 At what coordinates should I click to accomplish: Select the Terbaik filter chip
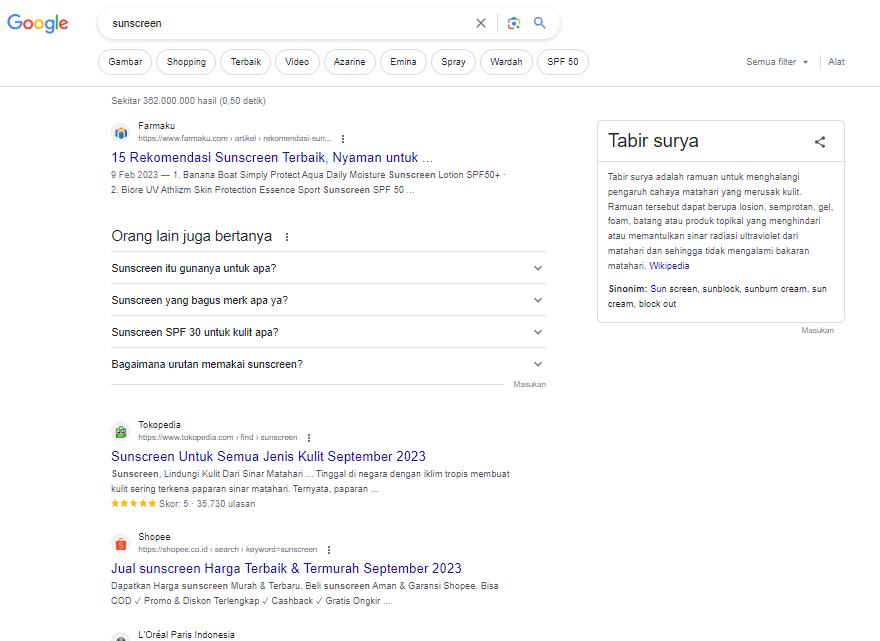246,62
